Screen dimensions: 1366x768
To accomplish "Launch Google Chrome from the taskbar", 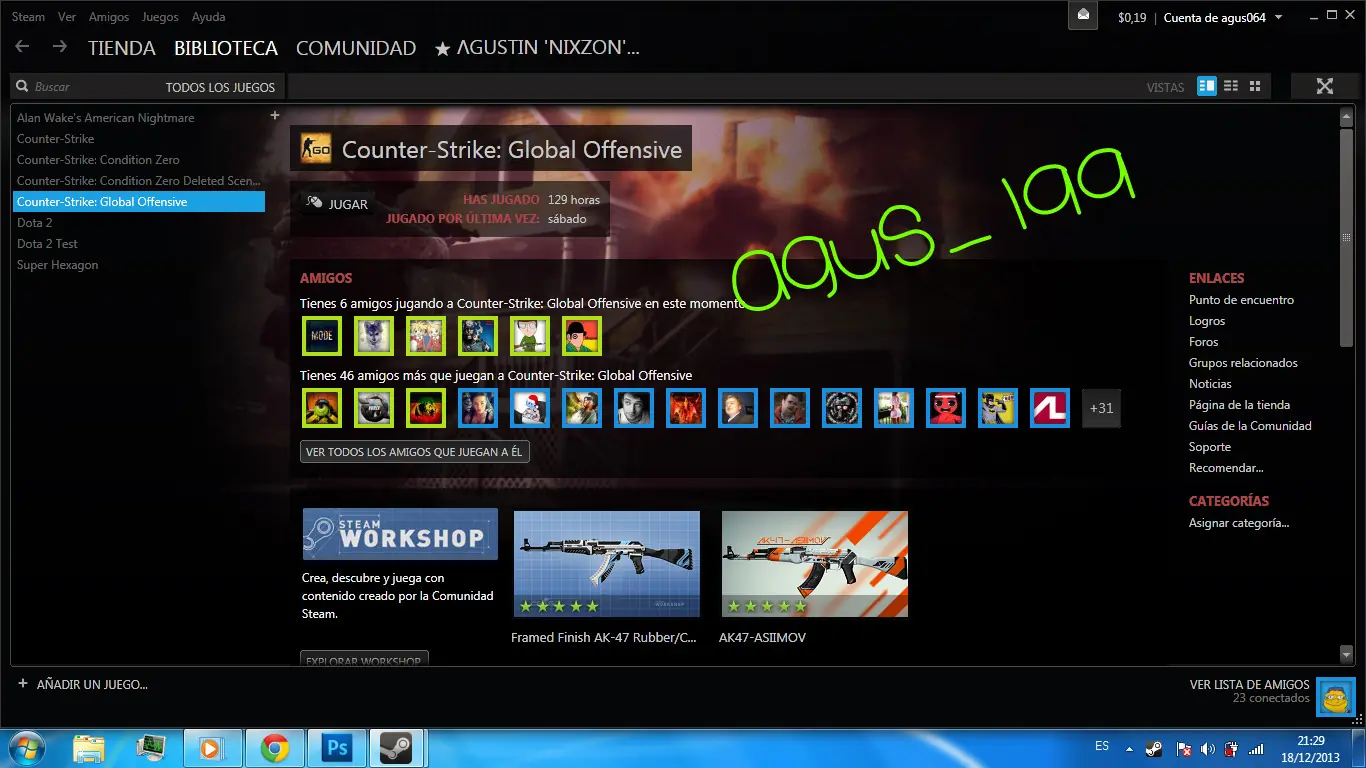I will click(275, 748).
